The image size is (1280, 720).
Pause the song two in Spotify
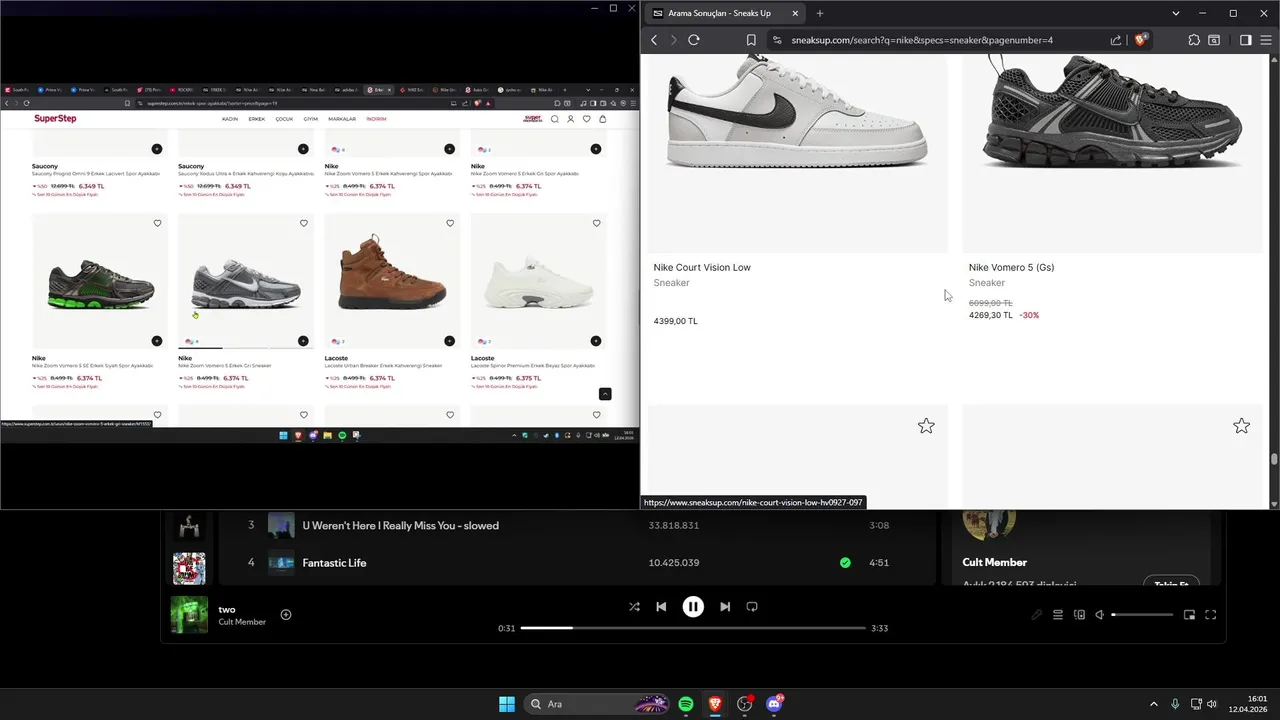693,607
